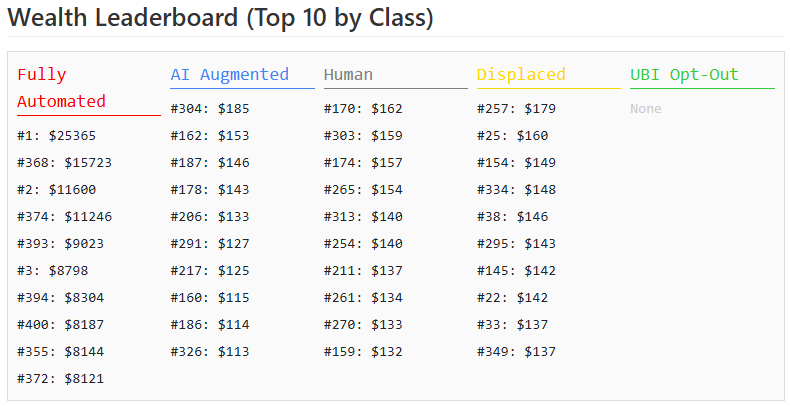Image resolution: width=790 pixels, height=406 pixels.
Task: Click entry #304: $185
Action: coord(210,109)
